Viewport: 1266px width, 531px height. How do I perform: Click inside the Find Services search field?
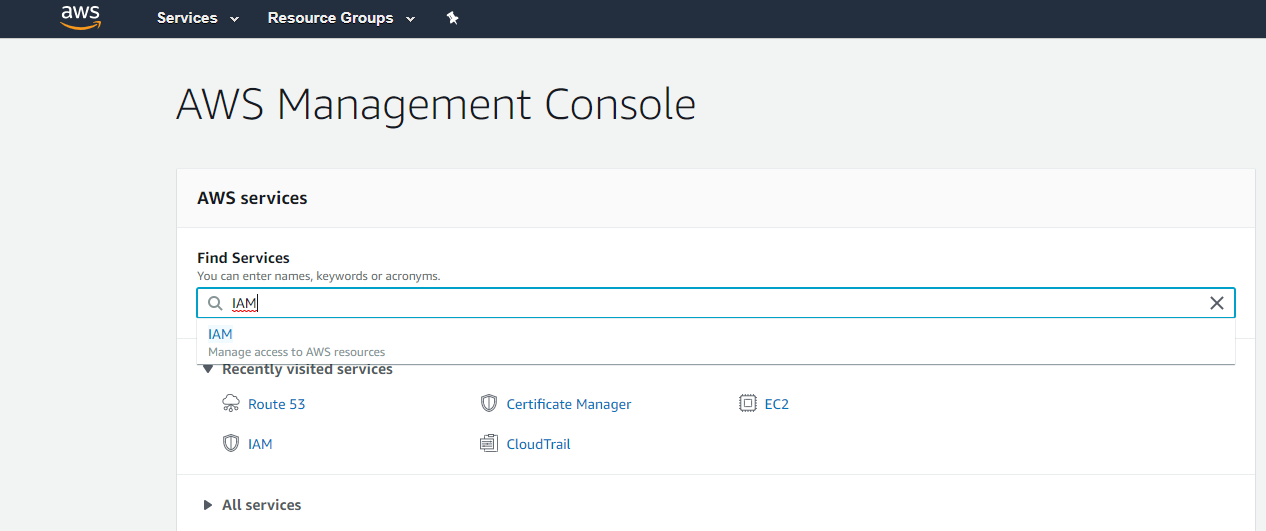tap(700, 303)
